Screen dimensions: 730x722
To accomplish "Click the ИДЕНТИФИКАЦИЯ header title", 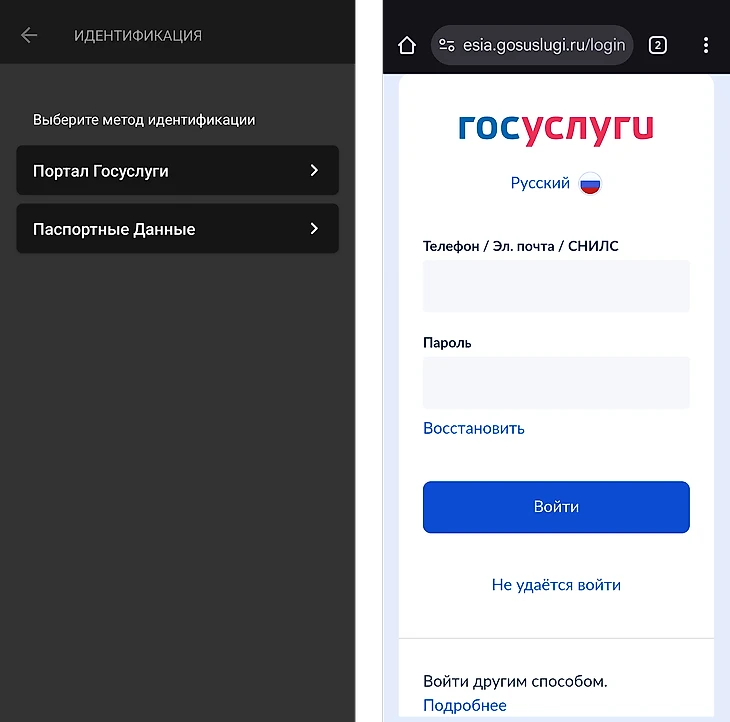I will click(138, 35).
